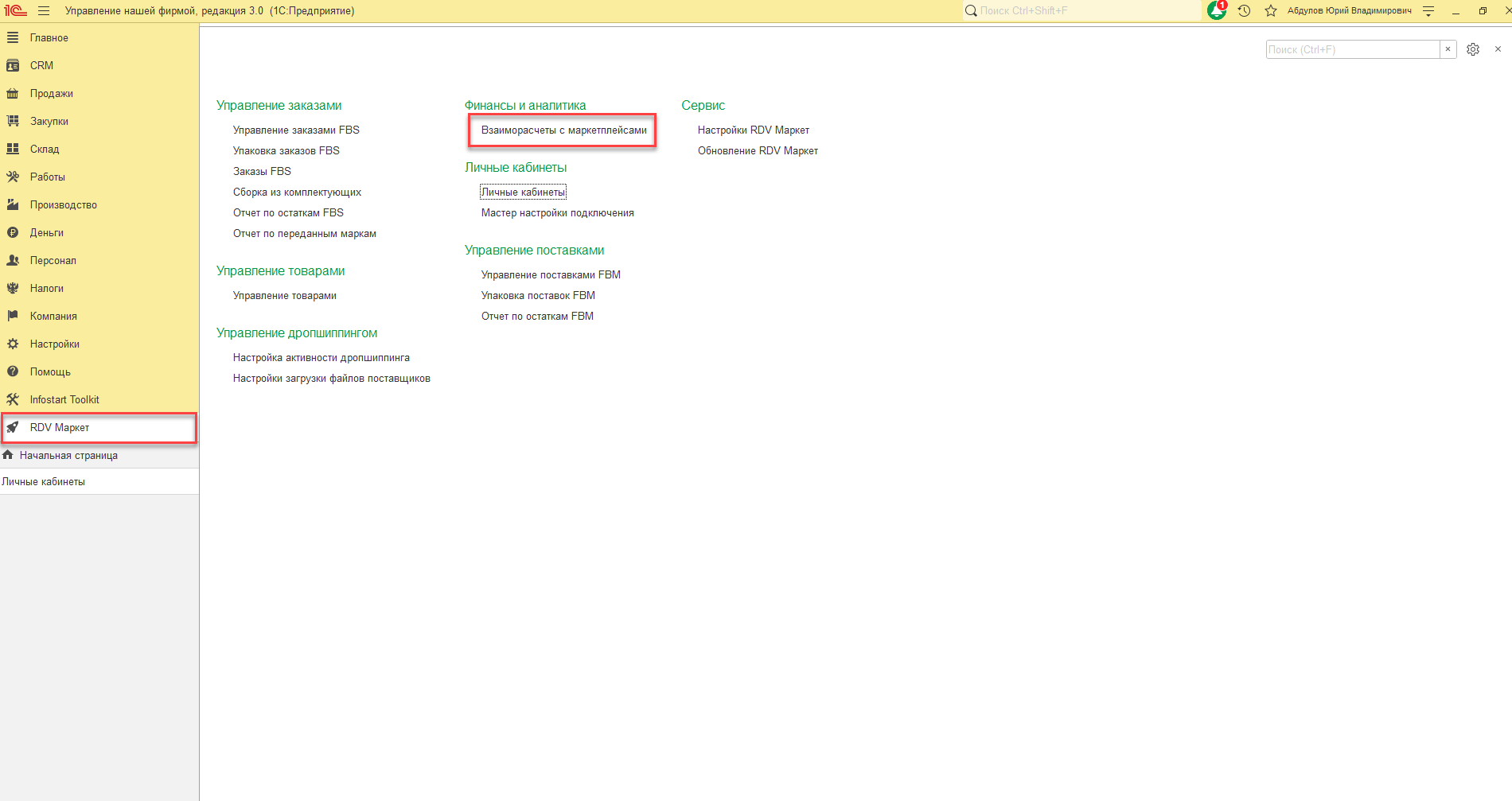Open the Продажи section label

coord(52,93)
